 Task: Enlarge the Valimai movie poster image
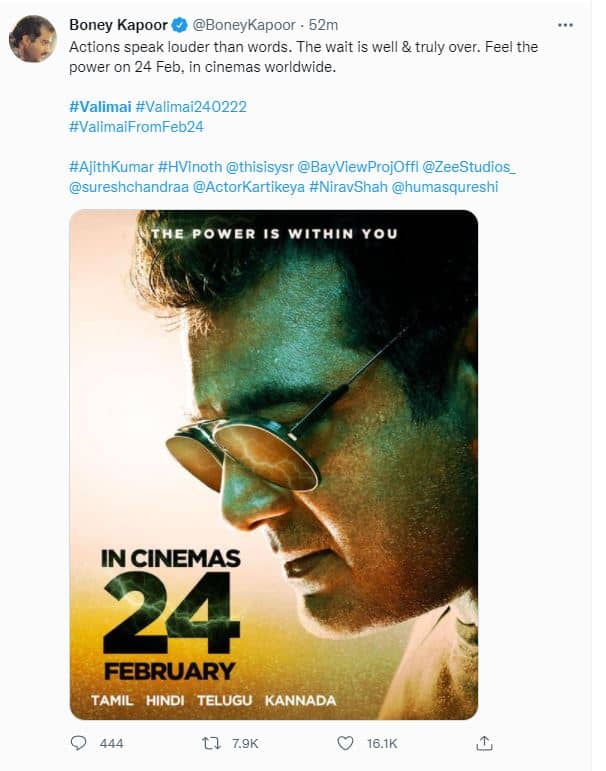tap(274, 465)
